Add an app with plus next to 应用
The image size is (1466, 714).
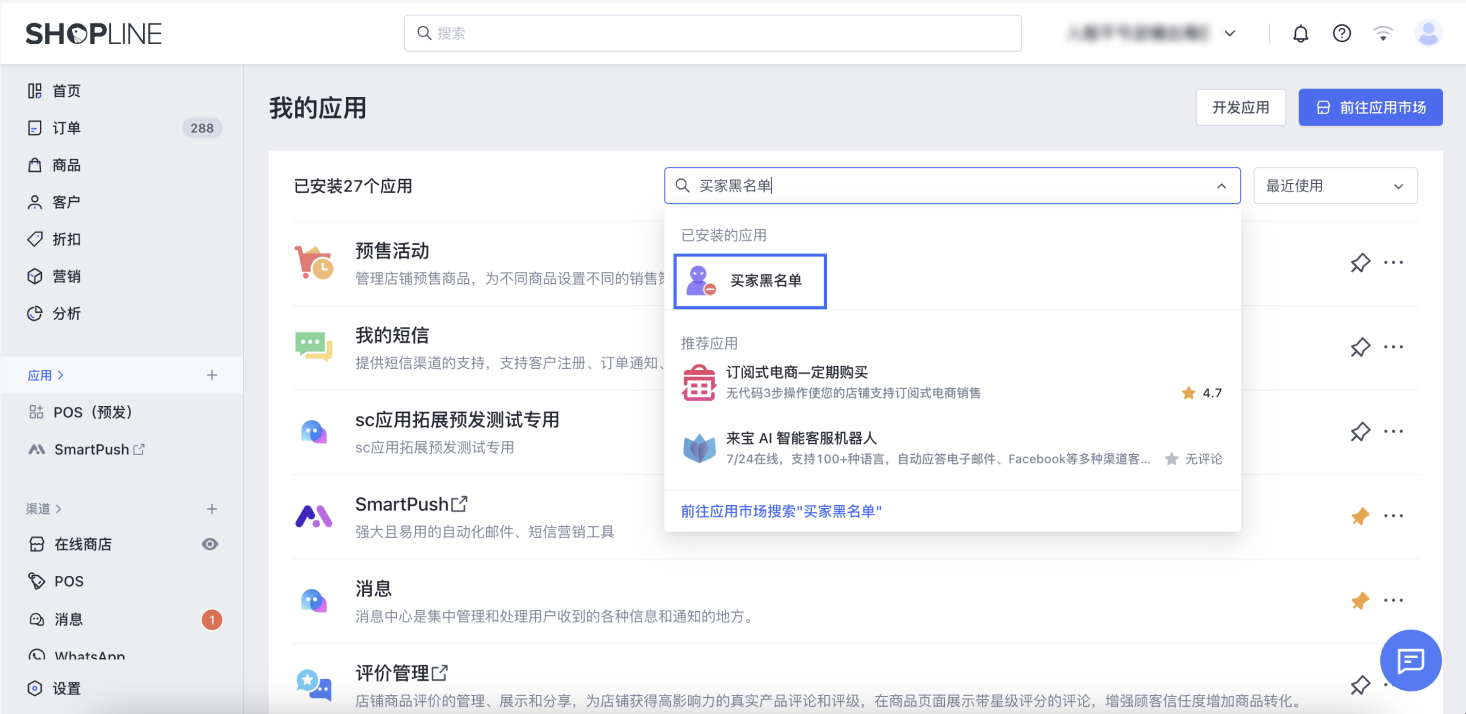coord(211,375)
